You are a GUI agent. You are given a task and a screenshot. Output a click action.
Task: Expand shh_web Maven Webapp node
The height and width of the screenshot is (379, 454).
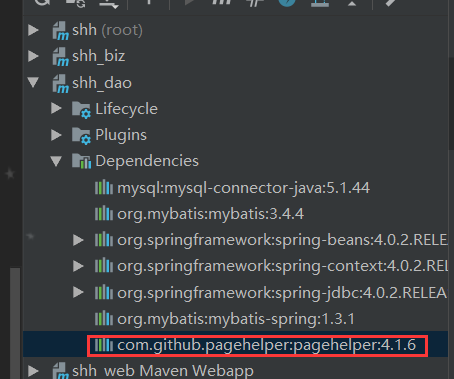click(x=33, y=371)
